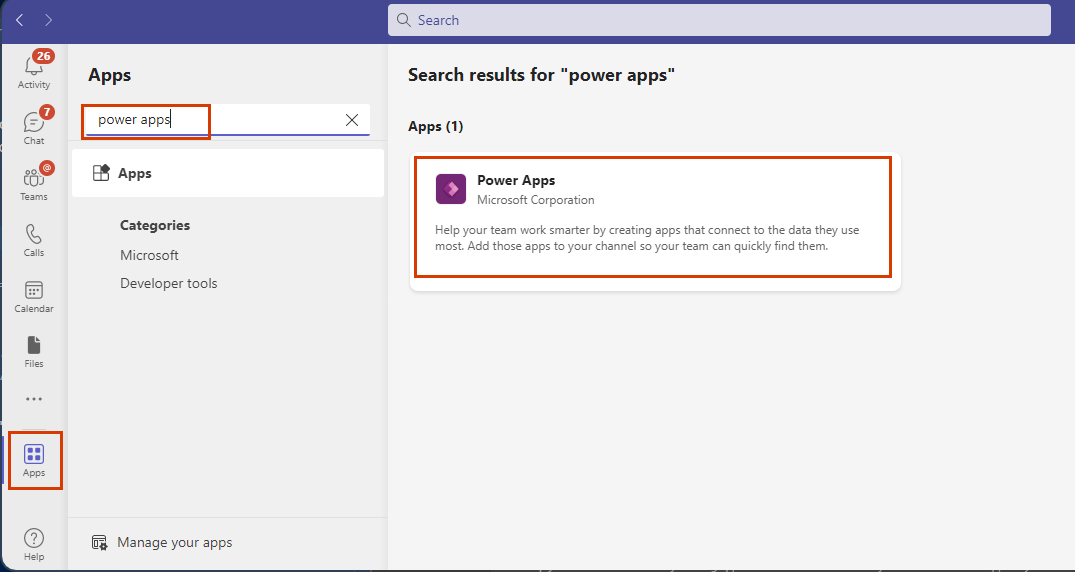
Task: Filter by Developer tools category
Action: pos(169,283)
